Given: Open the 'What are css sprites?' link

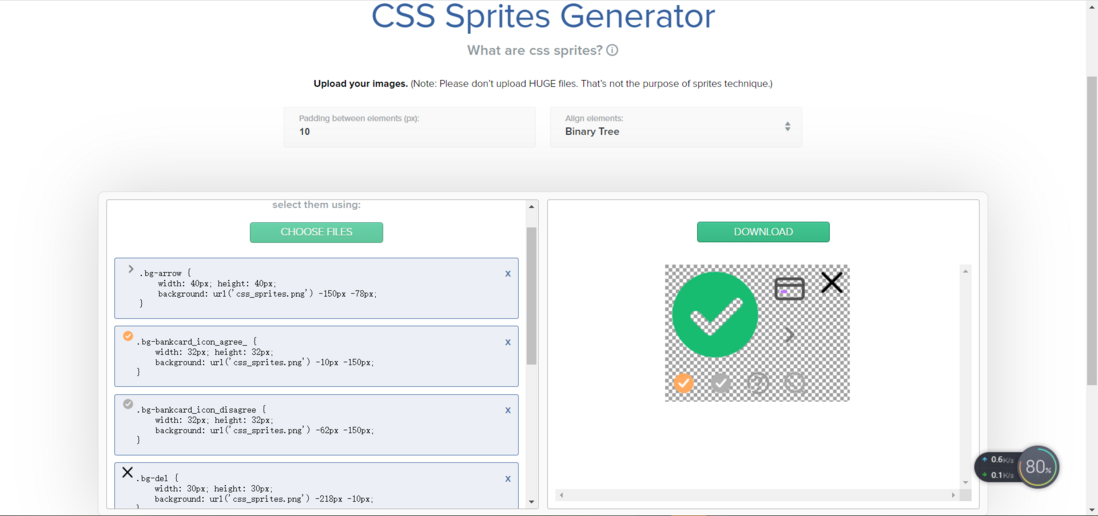Looking at the screenshot, I should click(x=535, y=50).
